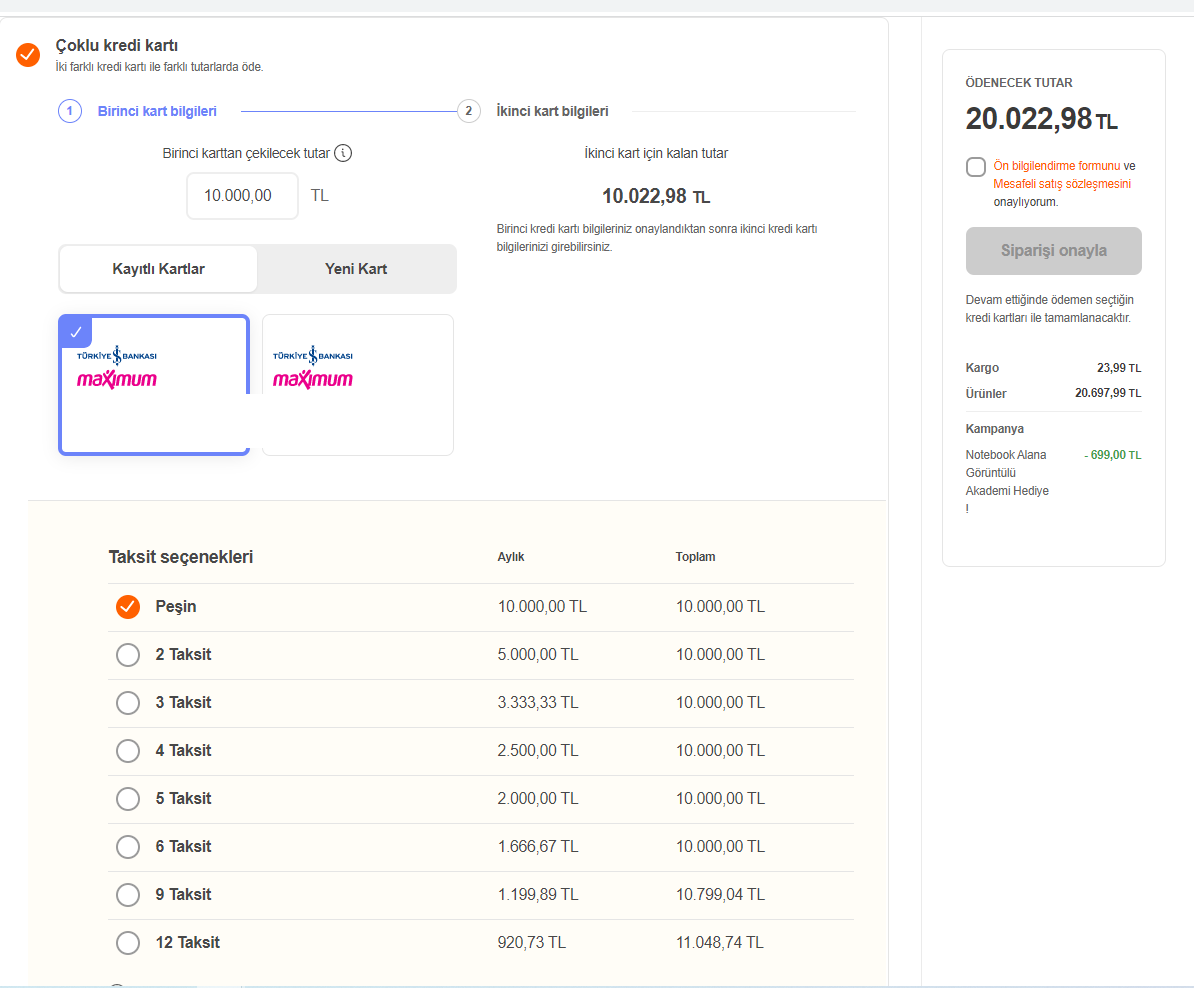Screen dimensions: 1194x988
Task: Switch to the Yeni Kart tab
Action: pos(356,269)
